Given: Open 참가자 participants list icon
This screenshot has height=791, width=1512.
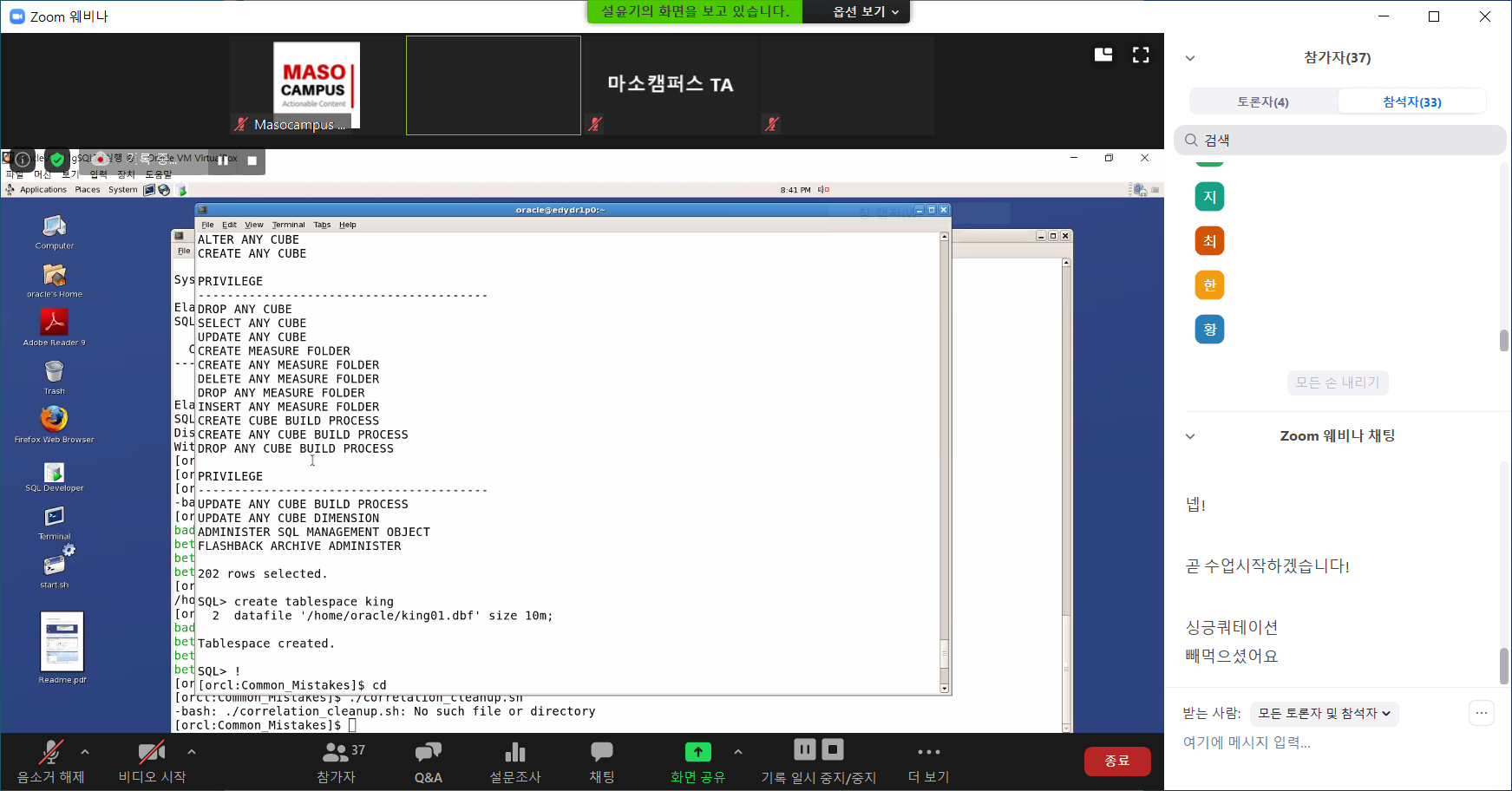Looking at the screenshot, I should click(x=337, y=753).
